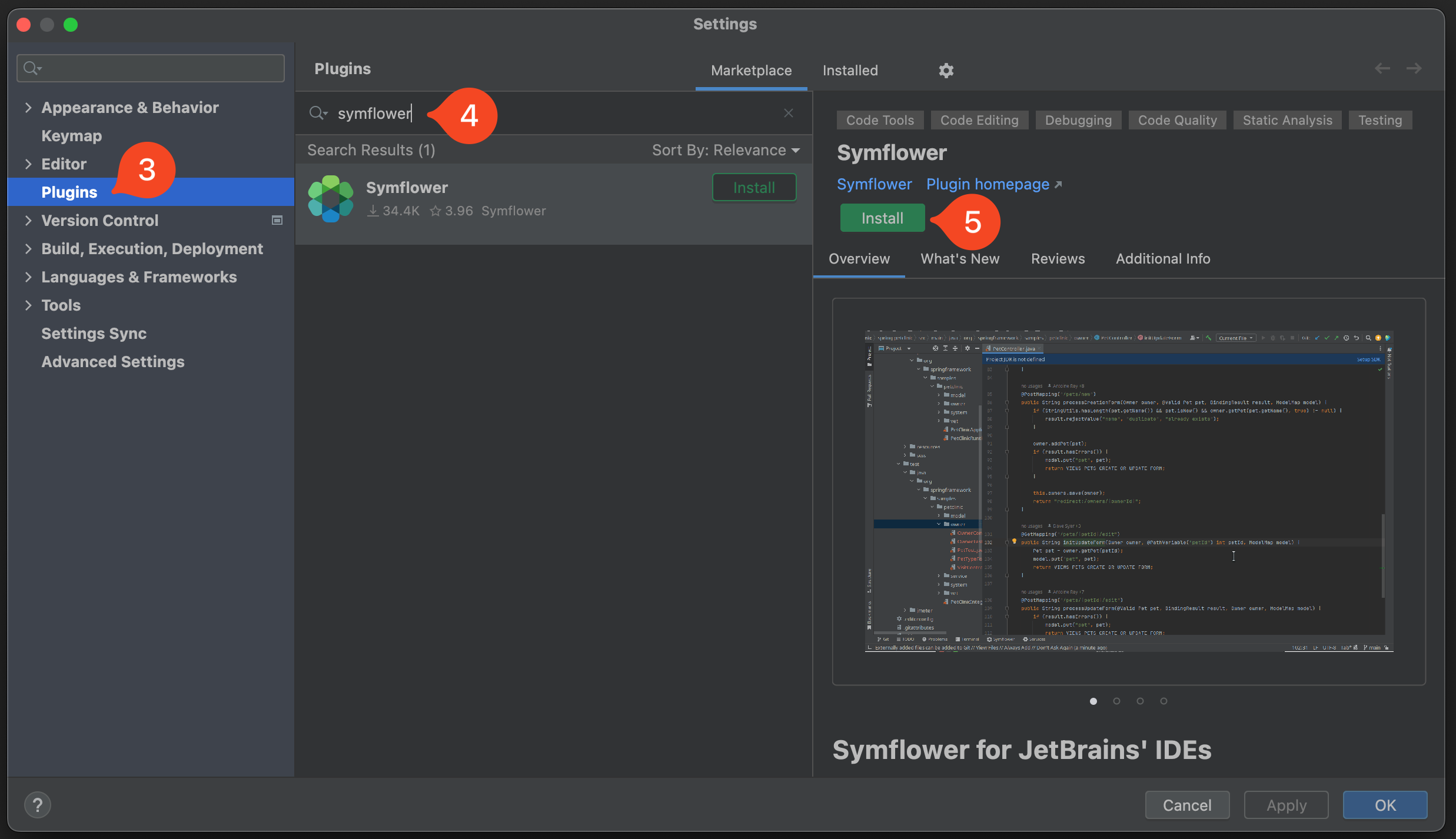
Task: Click the Symflower vendor link
Action: 874,184
